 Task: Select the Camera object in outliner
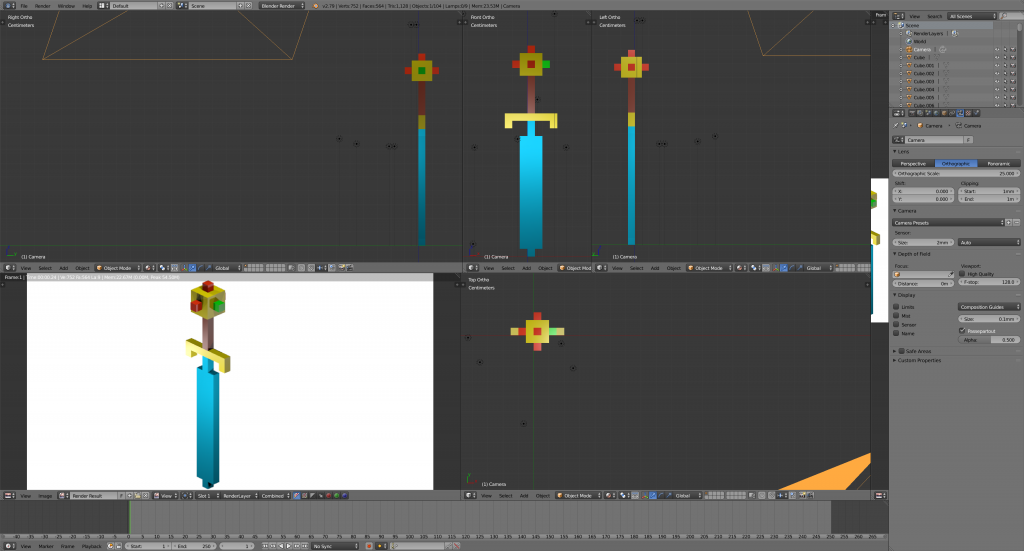pyautogui.click(x=921, y=49)
